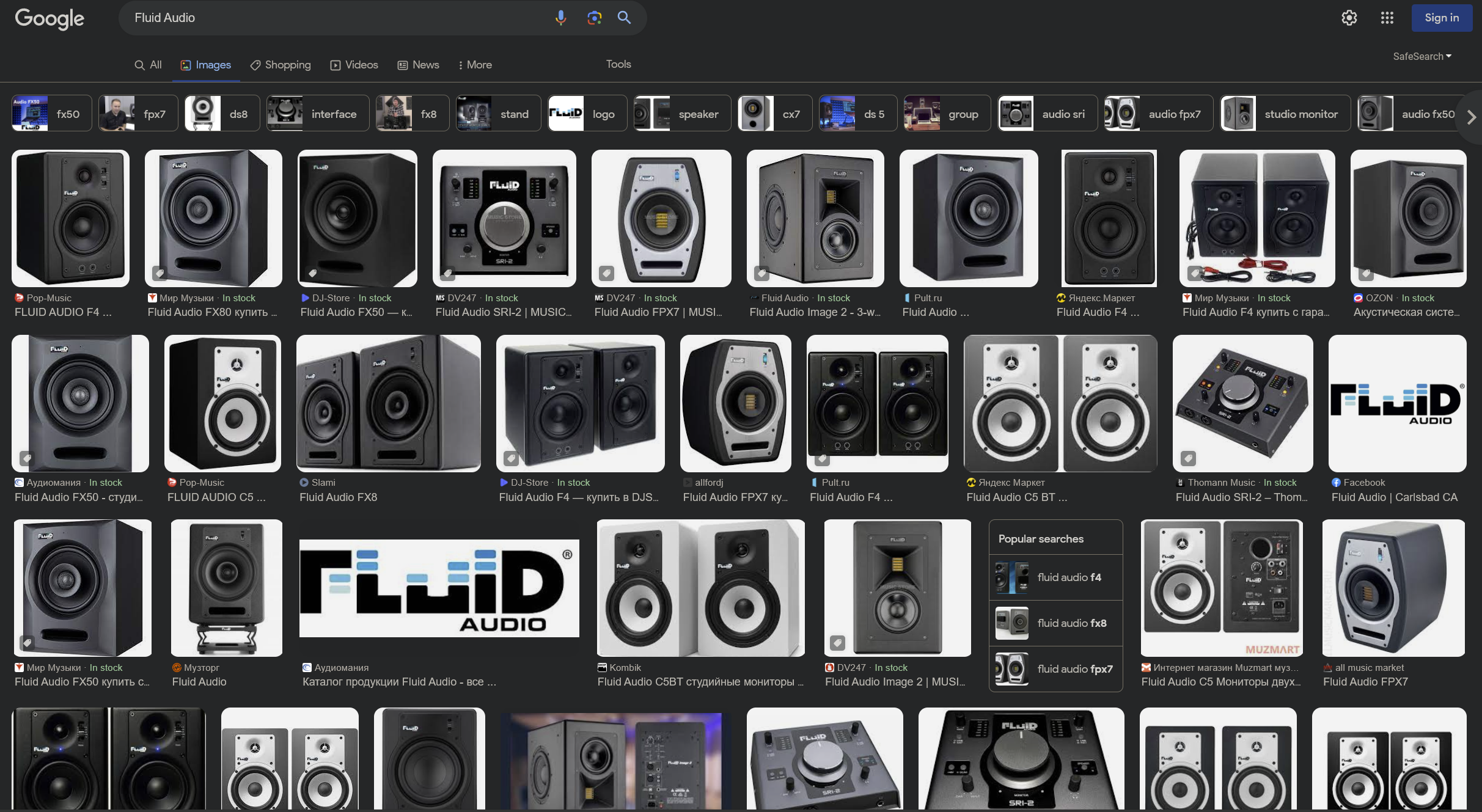Select the group suggestion chip

(947, 113)
